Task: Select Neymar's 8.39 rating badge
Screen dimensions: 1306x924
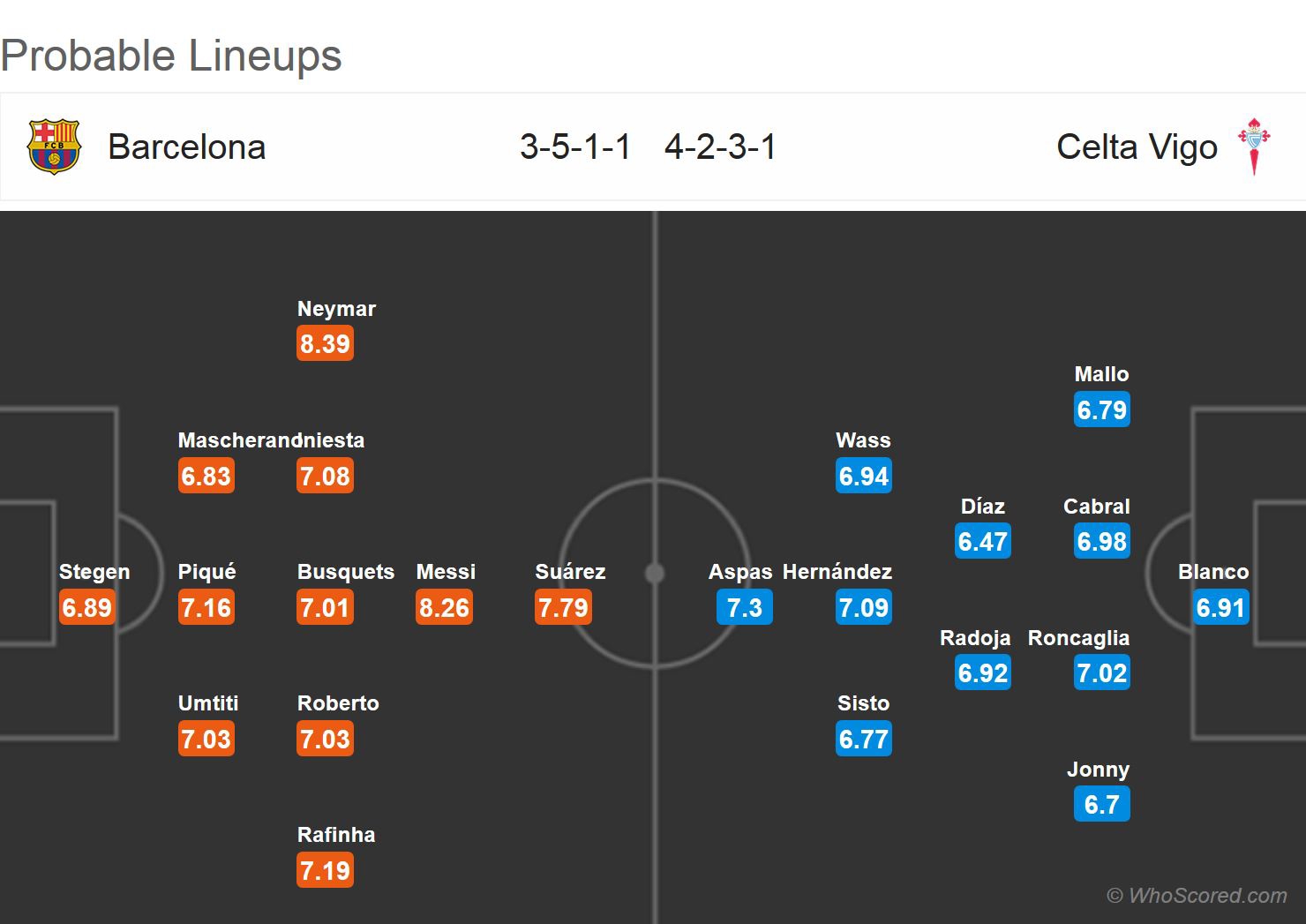Action: tap(326, 343)
